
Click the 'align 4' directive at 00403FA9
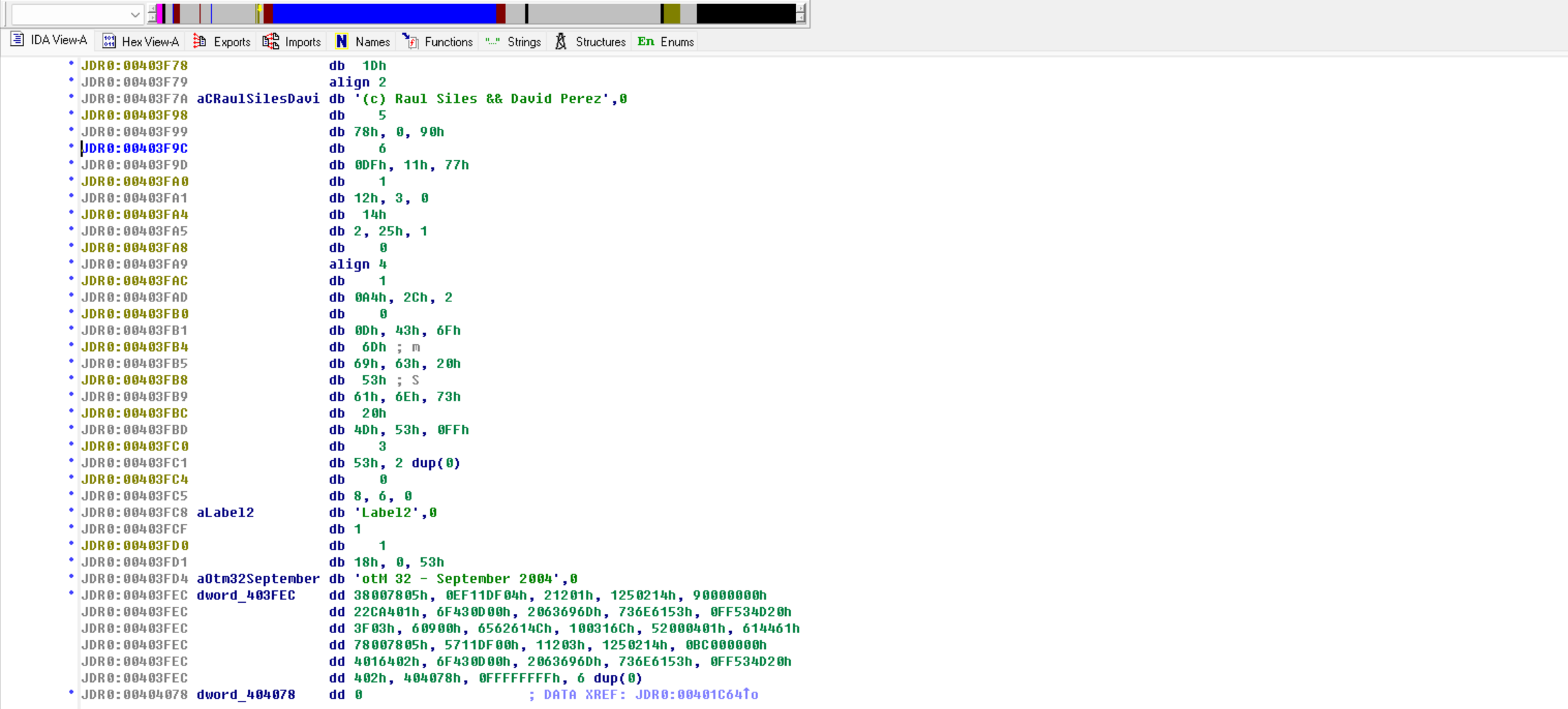click(358, 264)
